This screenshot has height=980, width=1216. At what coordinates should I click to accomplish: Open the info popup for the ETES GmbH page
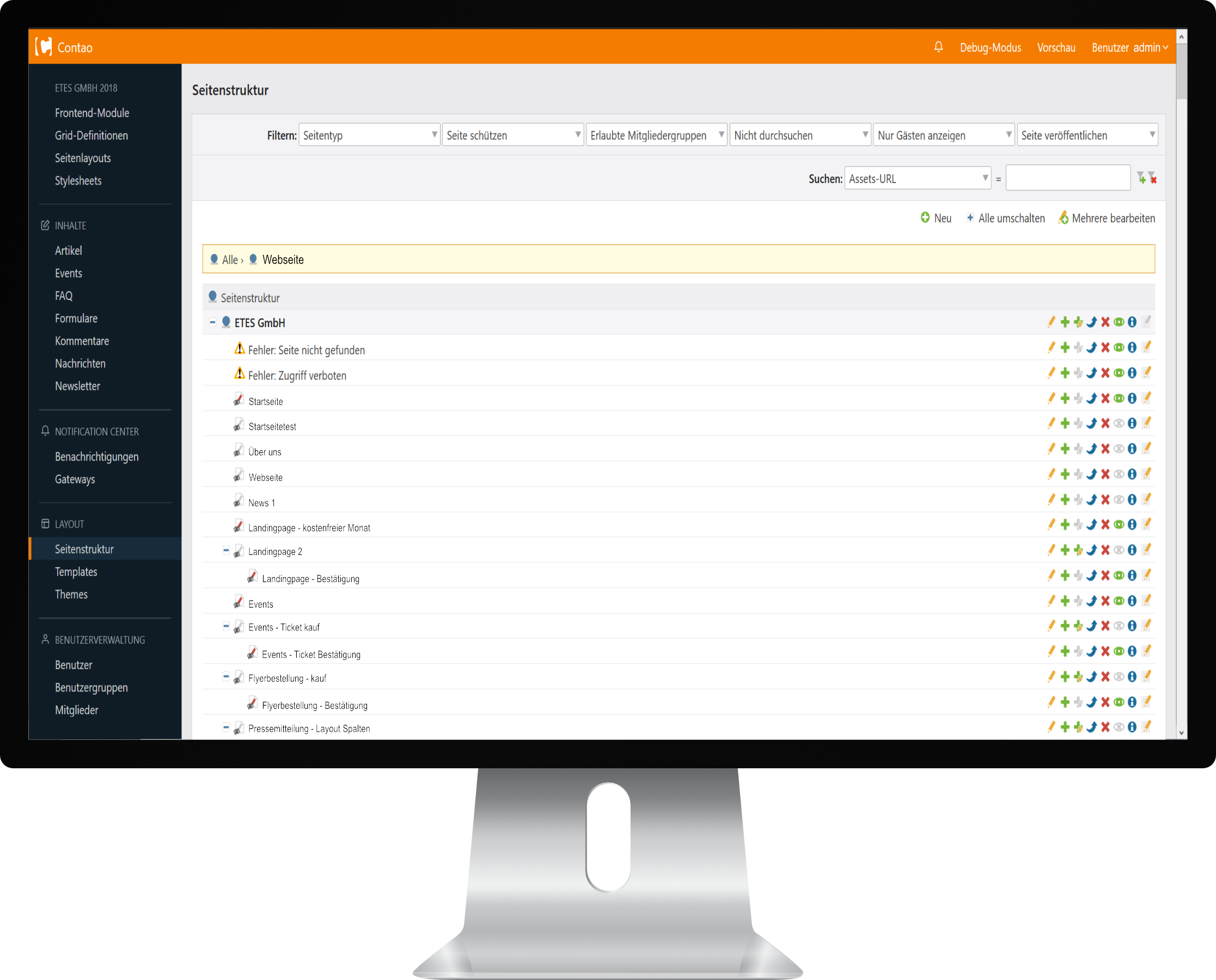tap(1133, 322)
